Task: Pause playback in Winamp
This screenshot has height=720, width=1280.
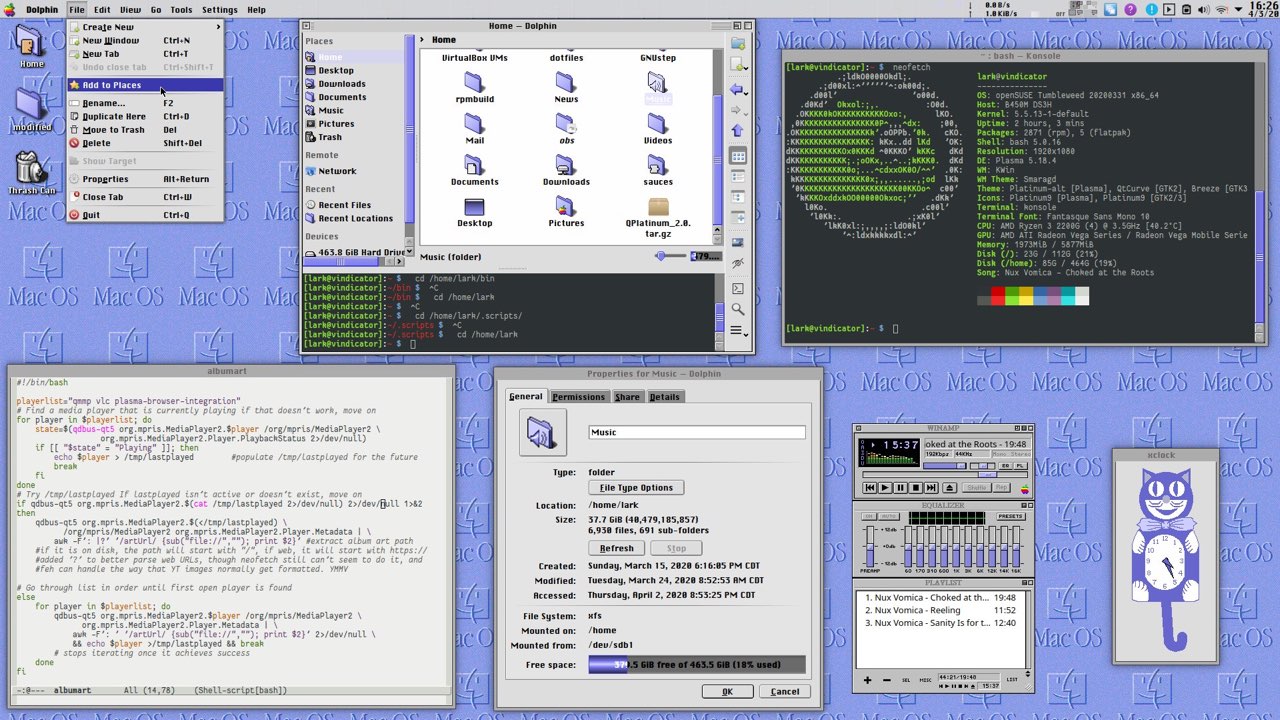Action: pos(900,487)
